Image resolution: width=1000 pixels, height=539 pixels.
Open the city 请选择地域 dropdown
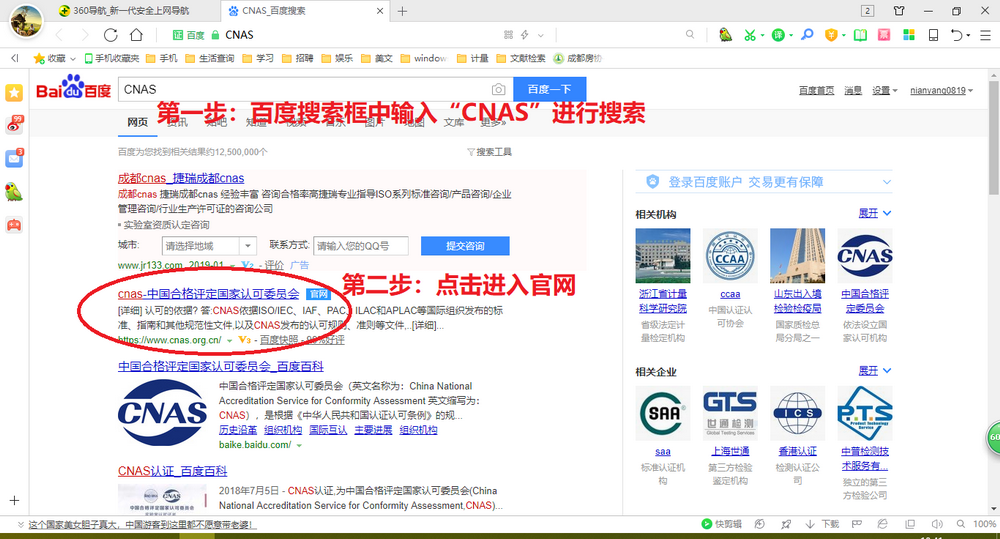point(209,246)
